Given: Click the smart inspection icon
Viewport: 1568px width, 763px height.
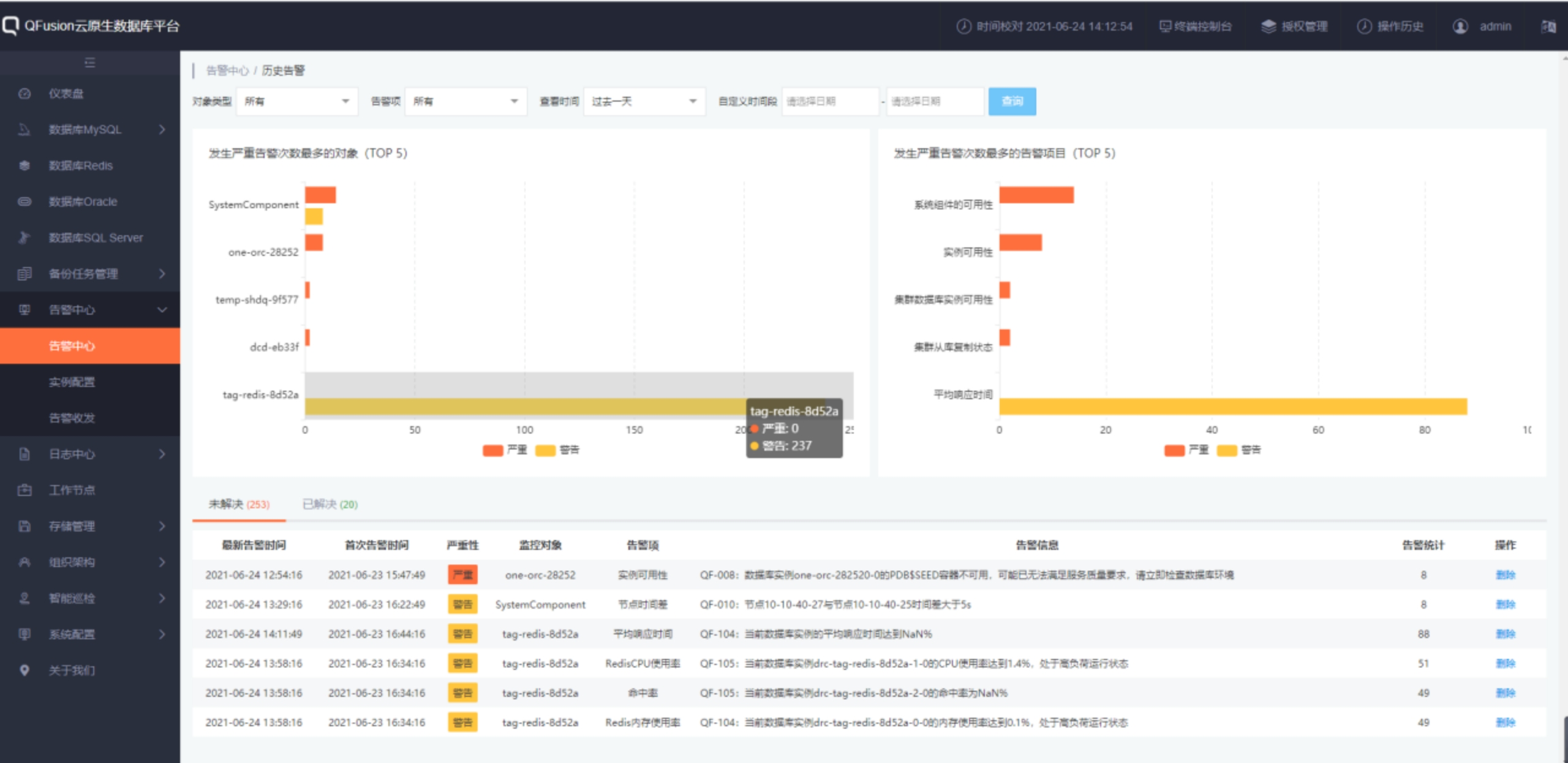Looking at the screenshot, I should coord(24,598).
